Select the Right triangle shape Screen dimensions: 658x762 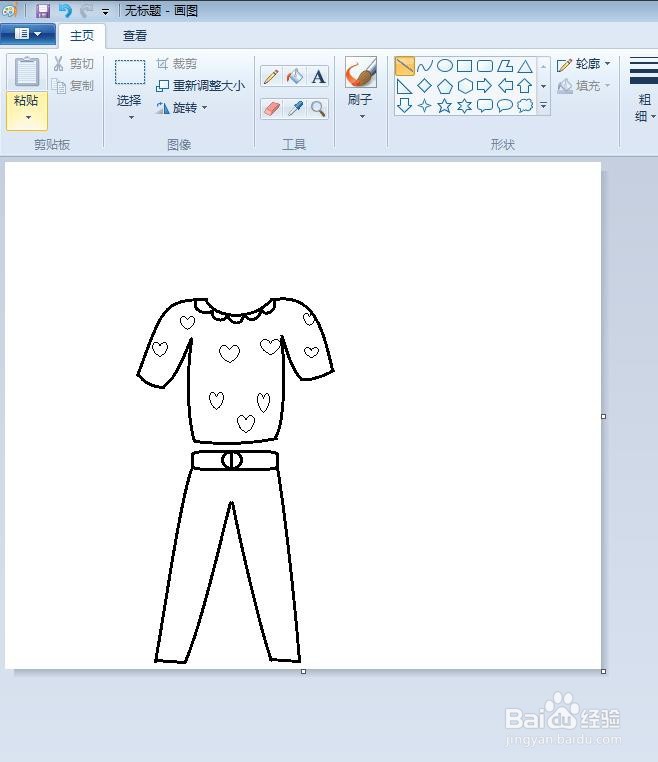404,86
